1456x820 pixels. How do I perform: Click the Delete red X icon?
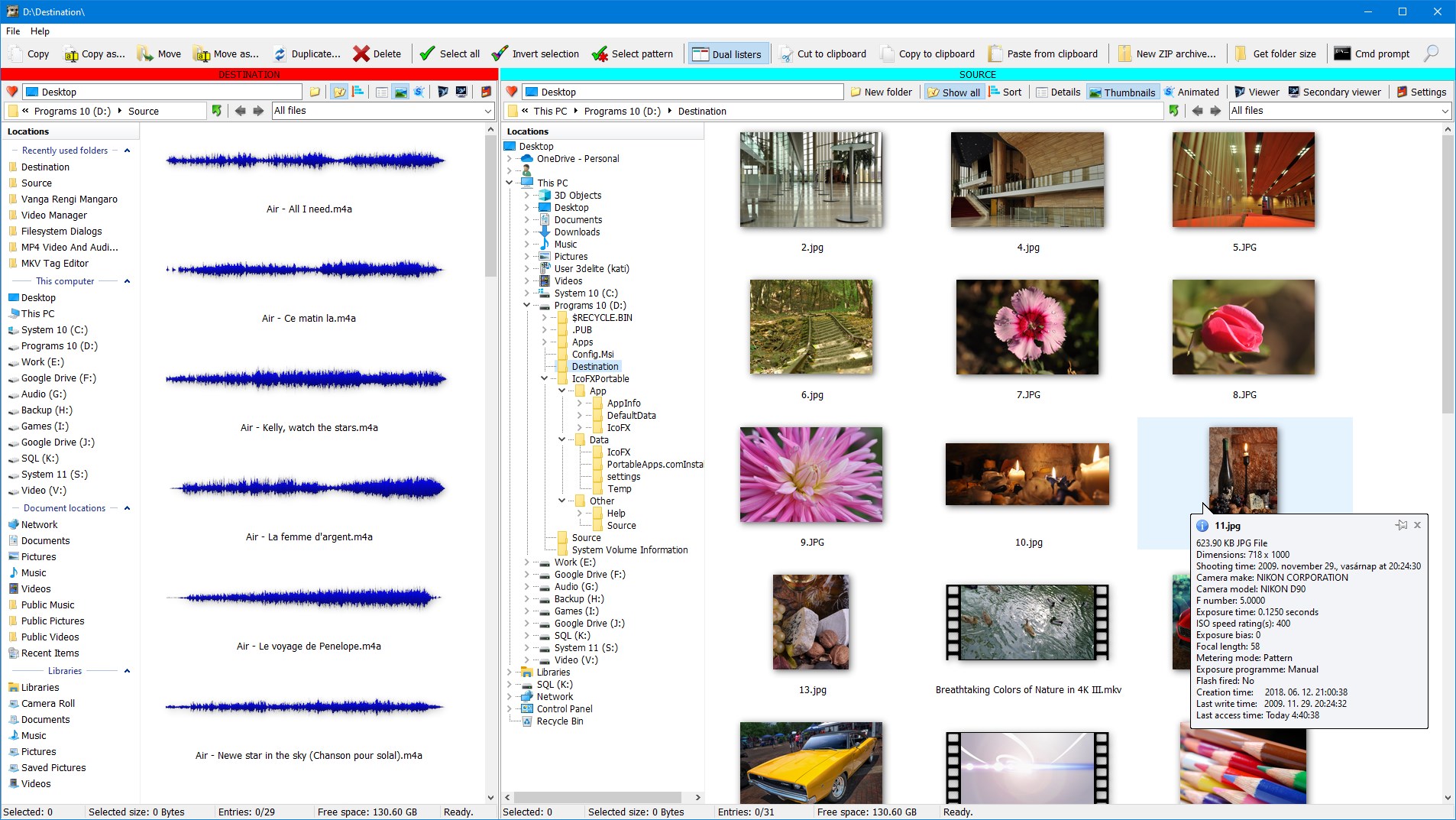(x=361, y=53)
